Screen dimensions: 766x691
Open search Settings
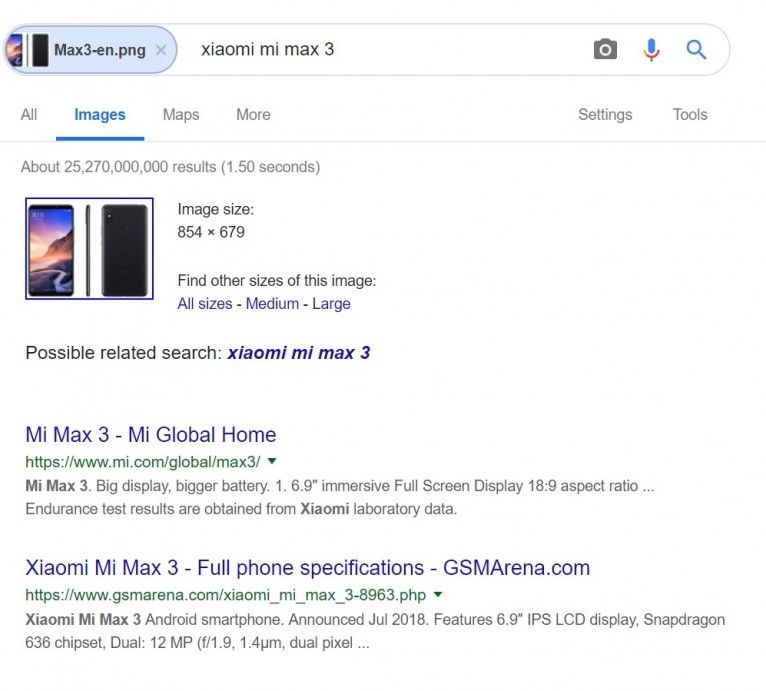tap(605, 114)
